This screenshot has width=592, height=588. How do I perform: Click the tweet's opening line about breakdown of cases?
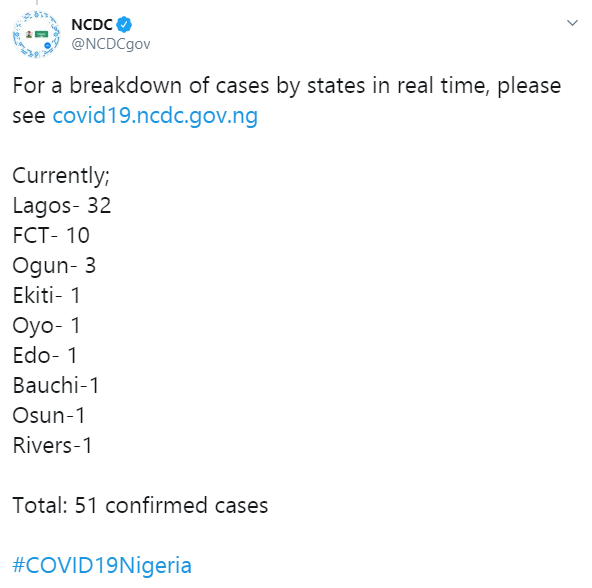pos(287,86)
